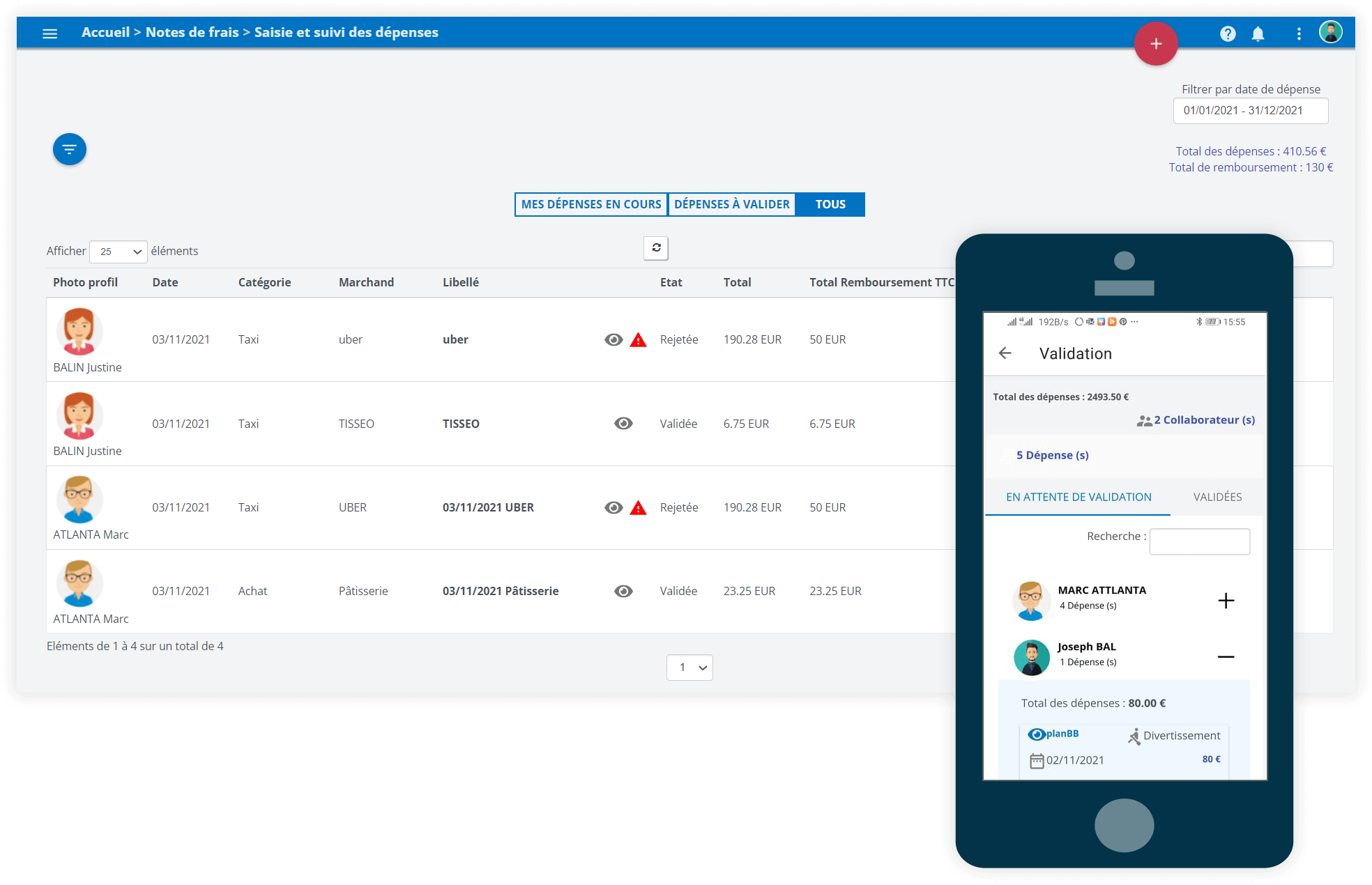This screenshot has width=1372, height=885.
Task: Click the warning triangle on uber row
Action: point(638,340)
